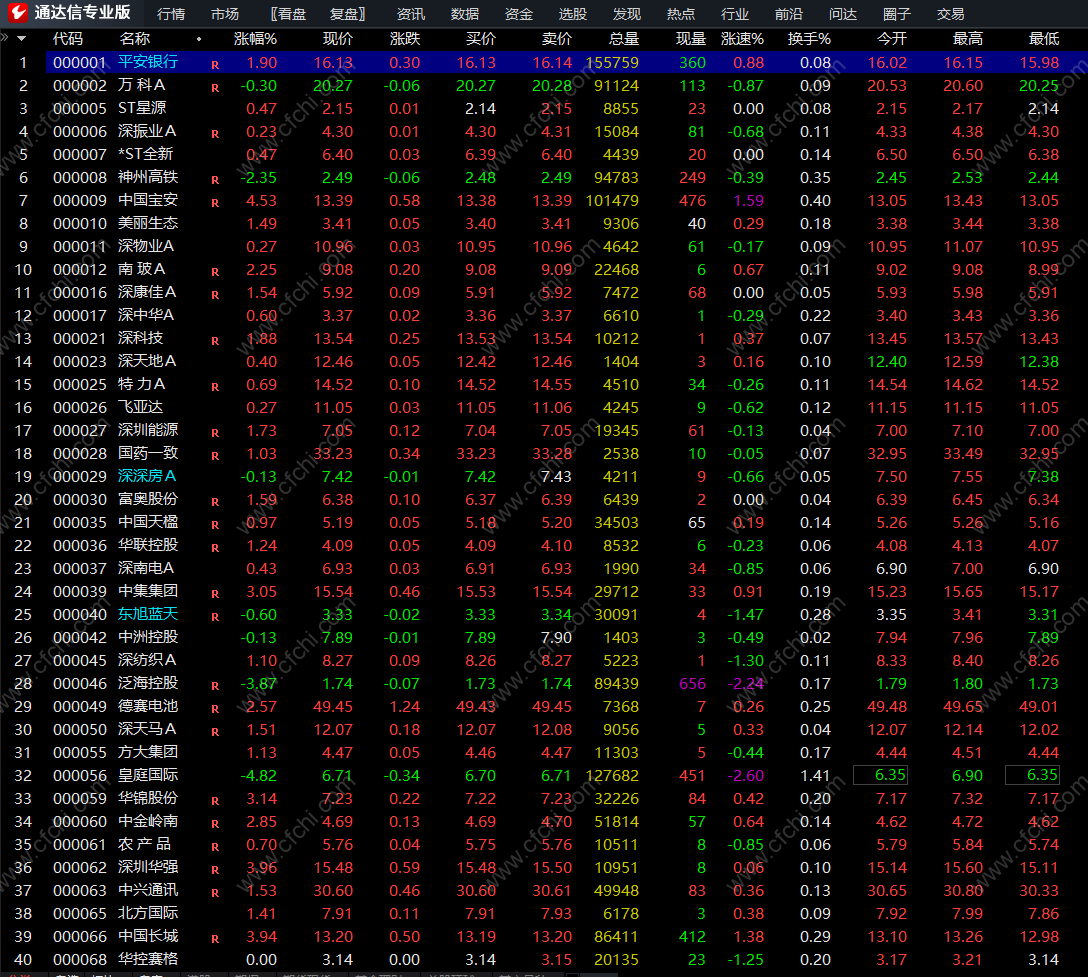Screen dimensions: 1088x977
Task: Expand the sidebar with double chevron
Action: pyautogui.click(x=5, y=38)
